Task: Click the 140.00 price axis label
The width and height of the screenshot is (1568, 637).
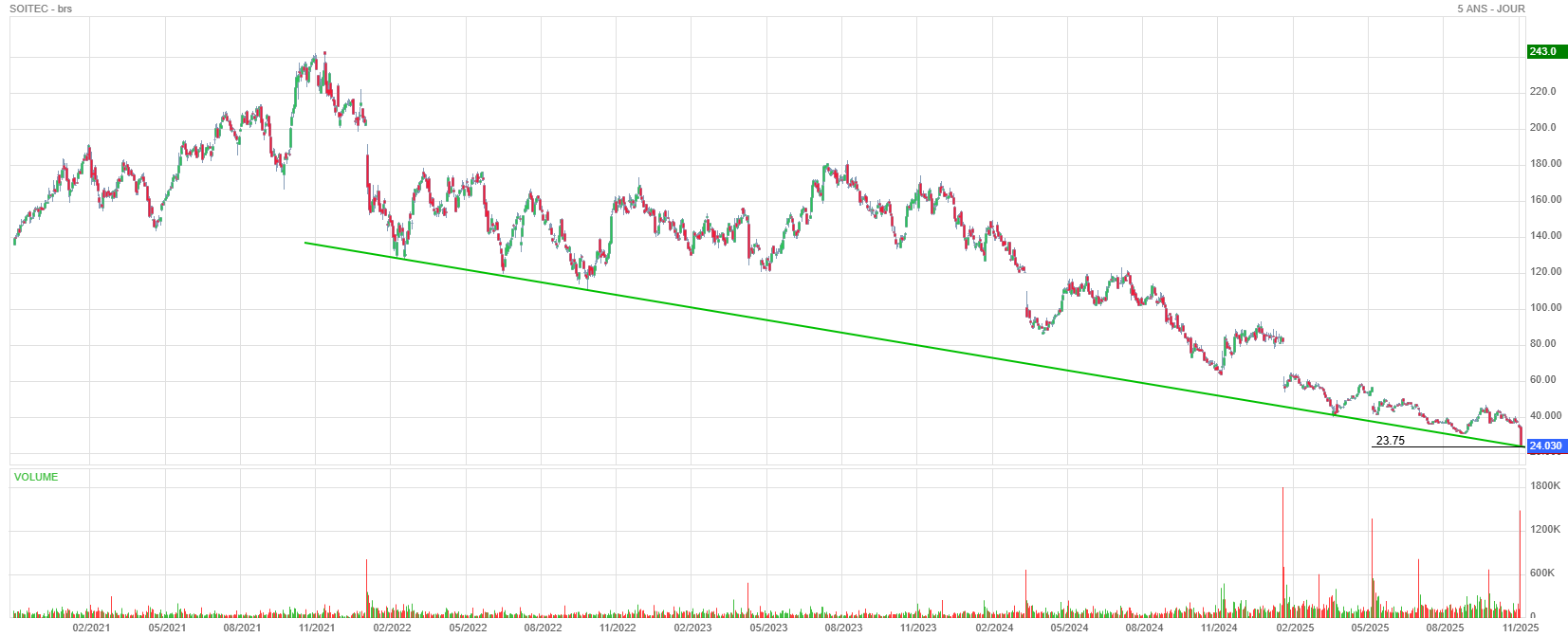Action: 1545,236
